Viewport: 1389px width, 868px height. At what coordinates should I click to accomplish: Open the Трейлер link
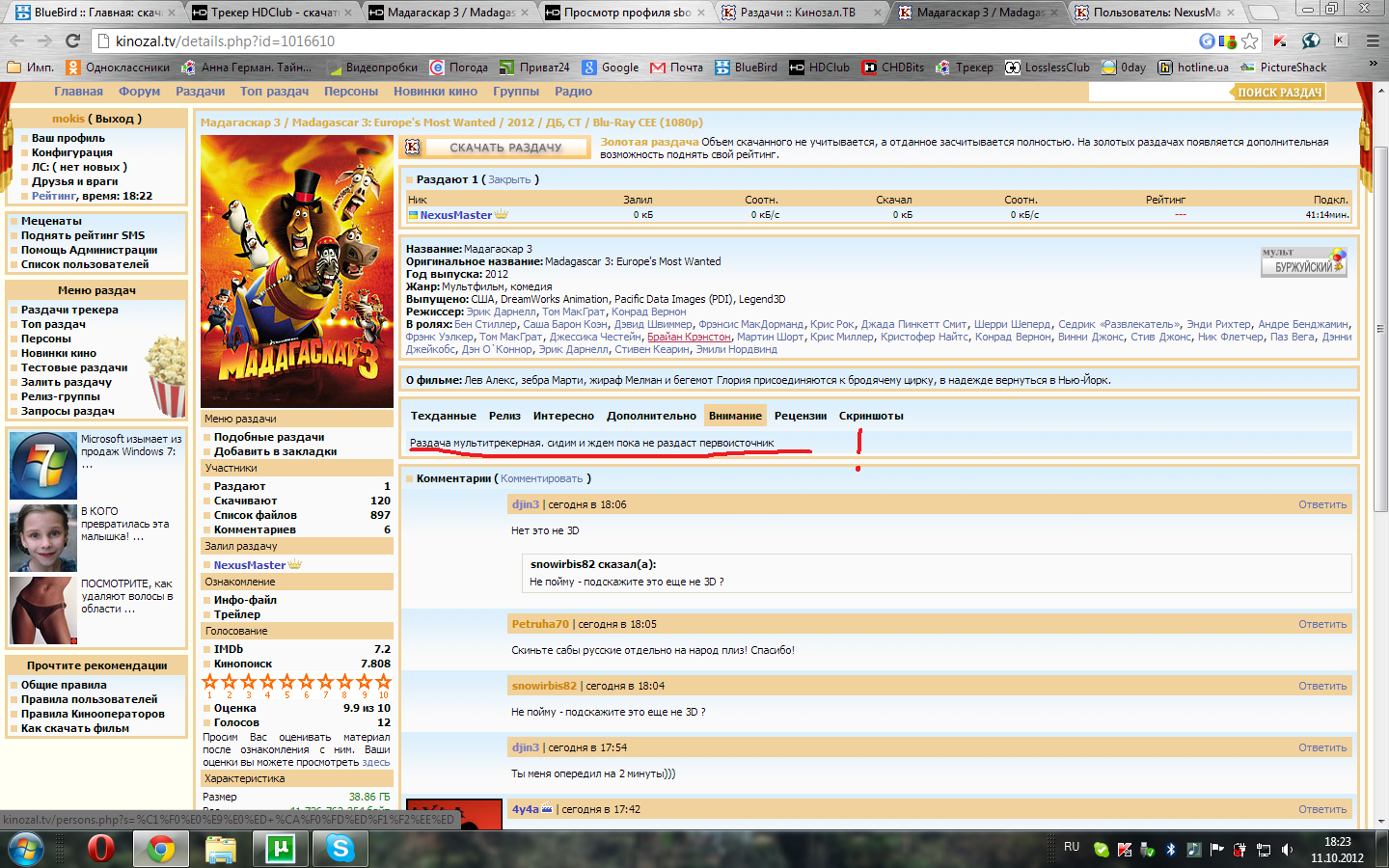(x=236, y=614)
